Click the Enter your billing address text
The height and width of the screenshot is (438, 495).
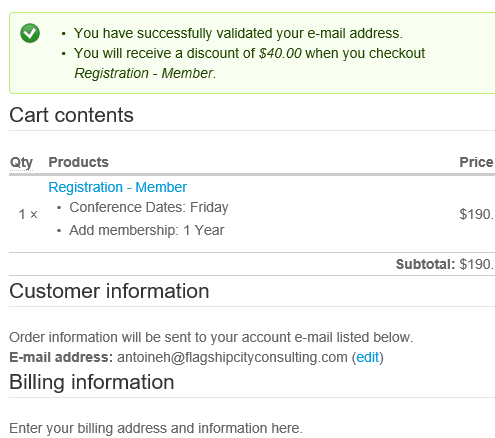tap(156, 428)
